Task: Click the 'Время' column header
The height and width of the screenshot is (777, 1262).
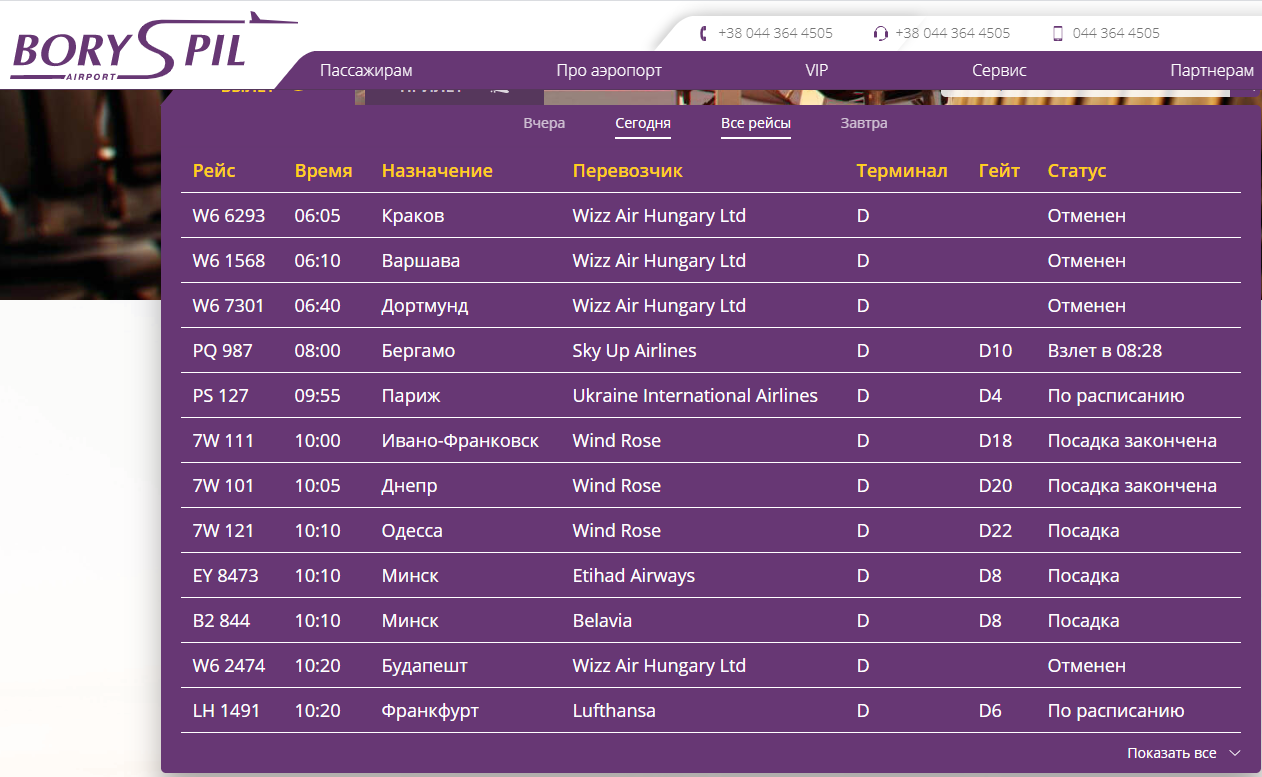Action: [323, 171]
